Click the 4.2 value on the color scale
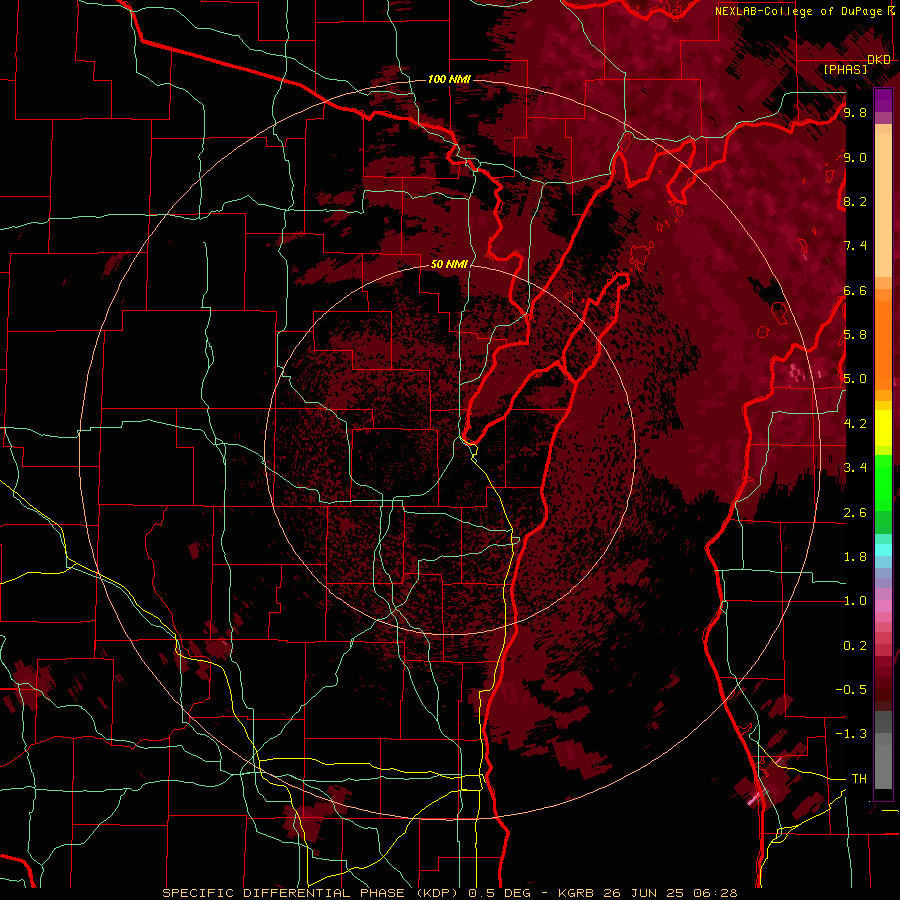The width and height of the screenshot is (900, 900). [x=855, y=424]
